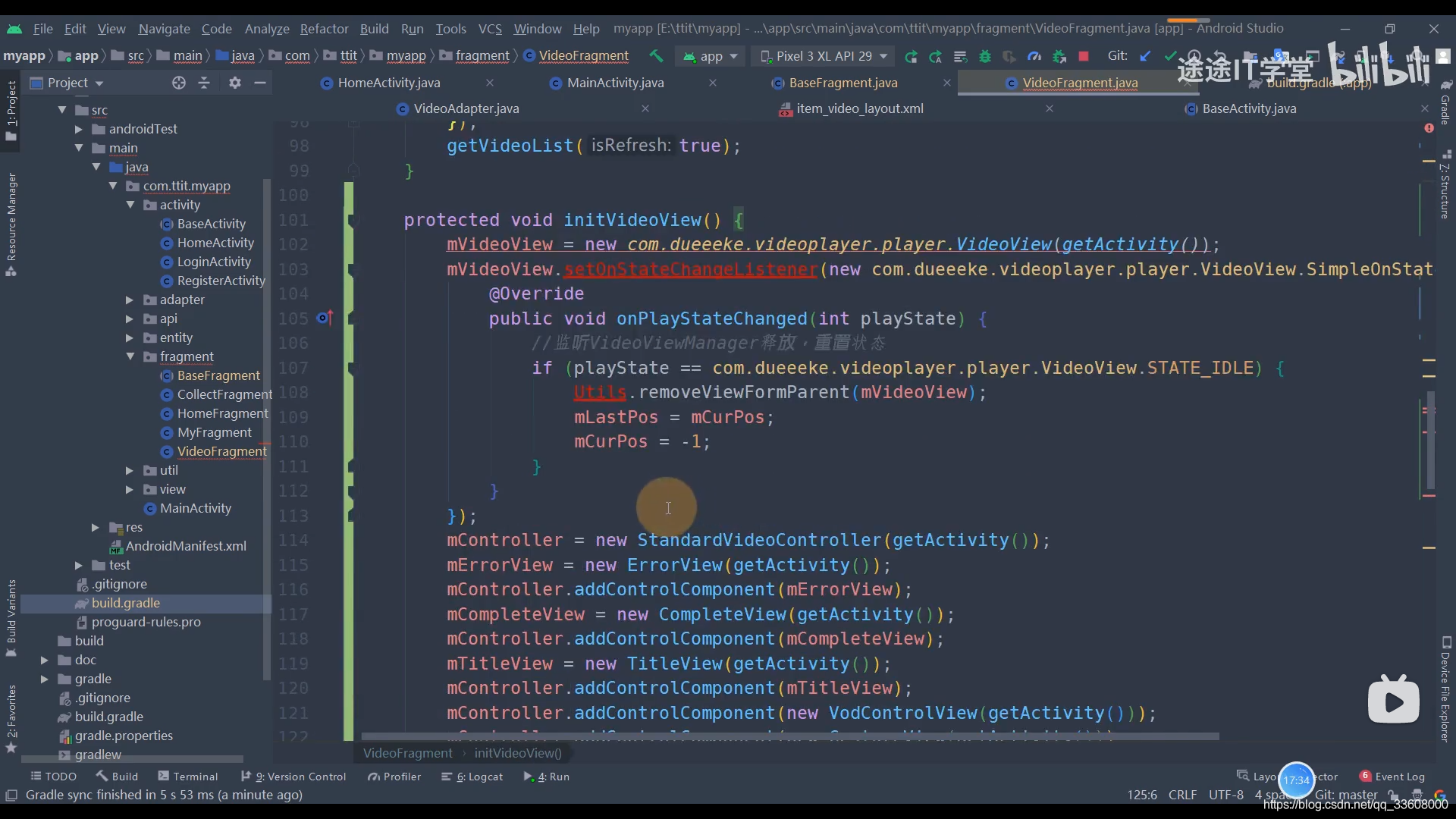Switch to MainActivity.java tab
Viewport: 1456px width, 819px height.
click(615, 83)
